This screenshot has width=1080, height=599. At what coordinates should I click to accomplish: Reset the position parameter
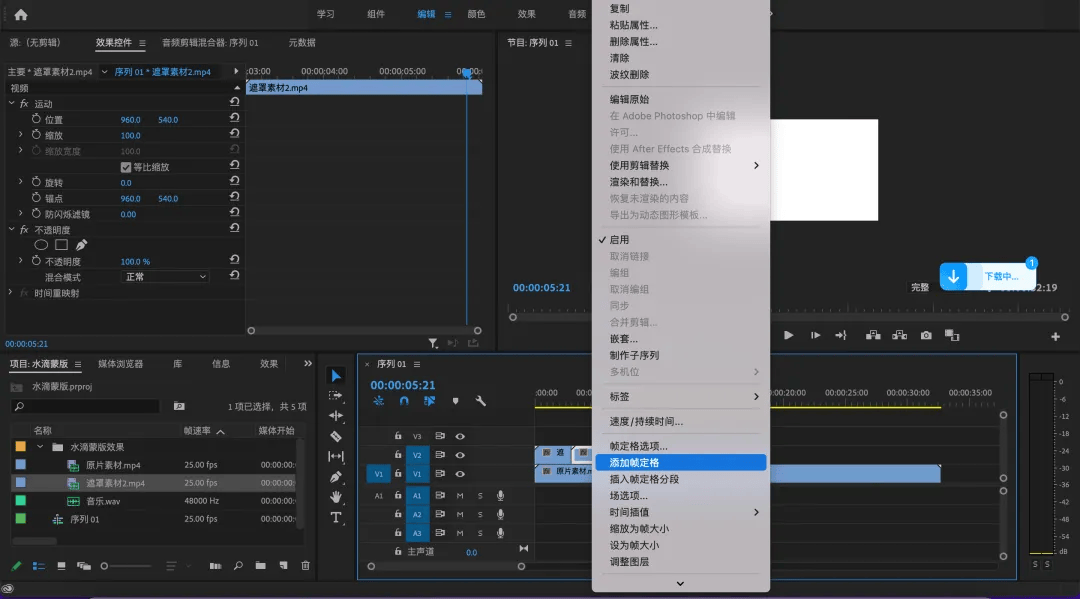click(234, 117)
